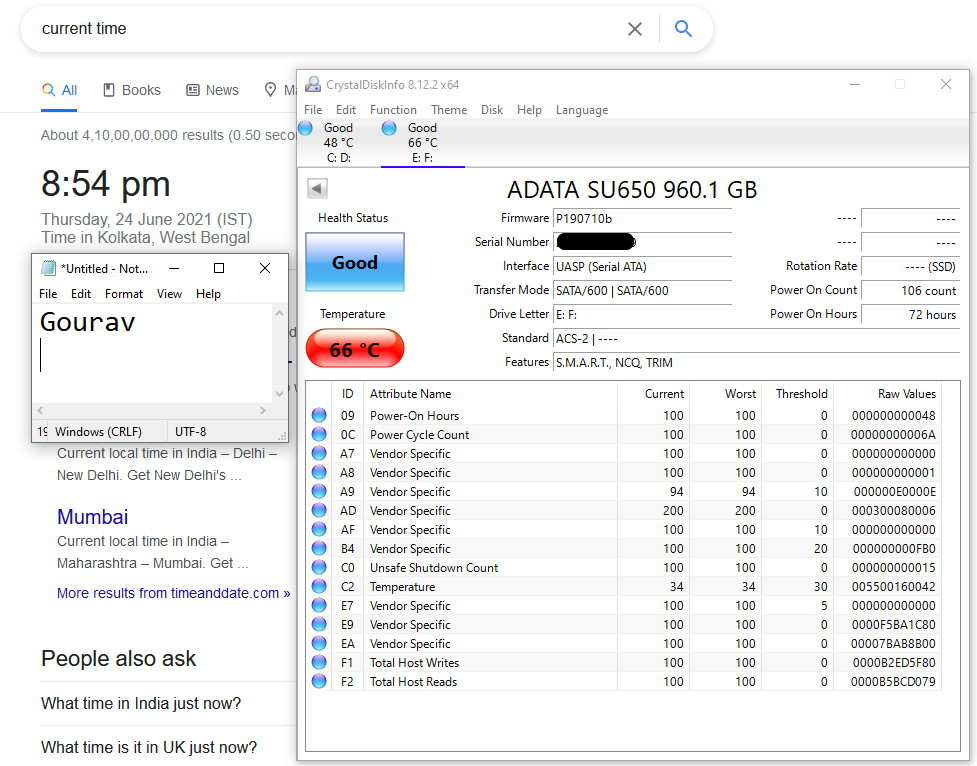Click the Firmware value field P190710b
Image resolution: width=977 pixels, height=766 pixels.
point(642,218)
